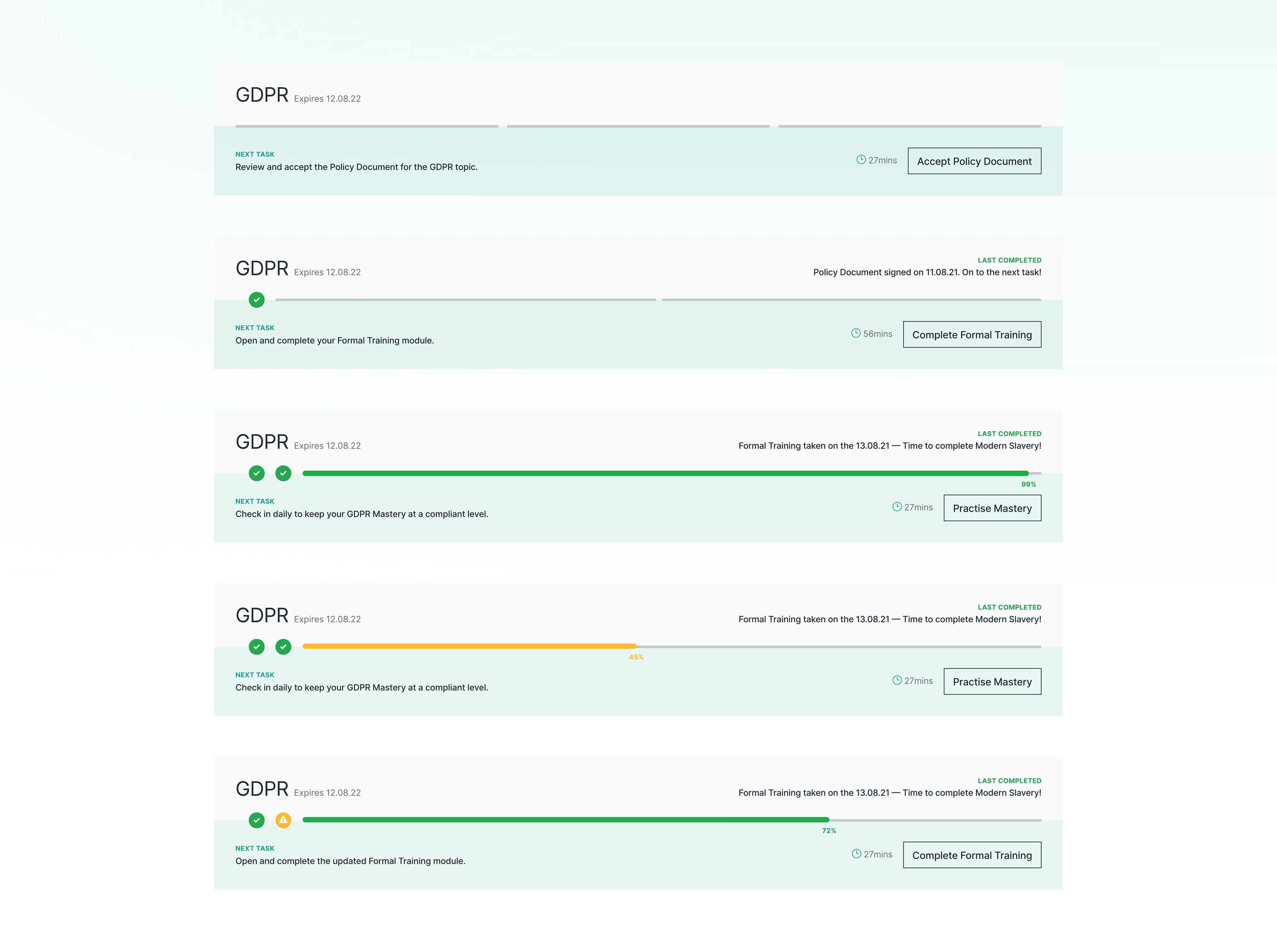Click the green 72% mastery progress bar

tap(566, 819)
